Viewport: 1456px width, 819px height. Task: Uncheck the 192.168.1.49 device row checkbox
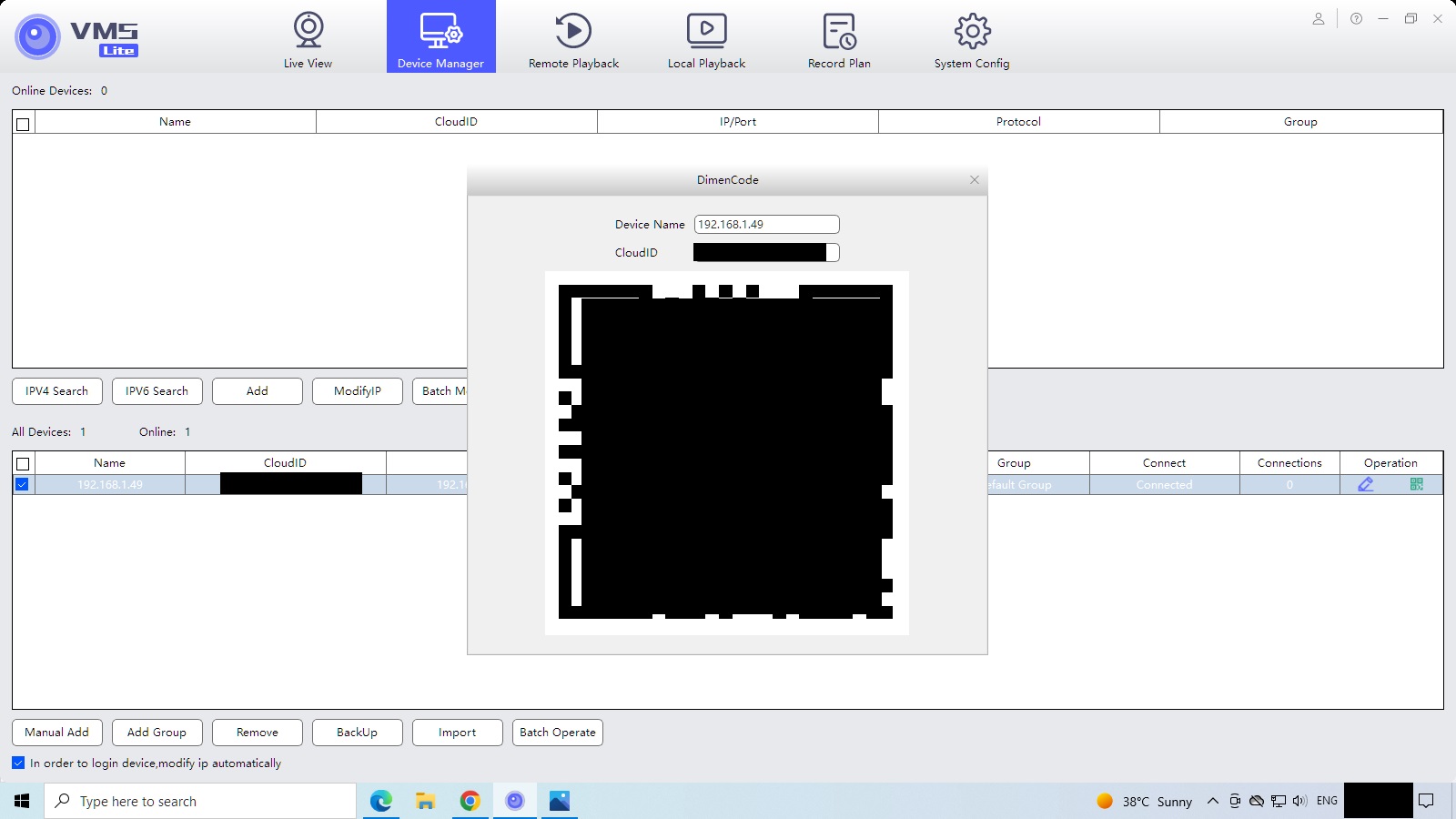[x=23, y=485]
